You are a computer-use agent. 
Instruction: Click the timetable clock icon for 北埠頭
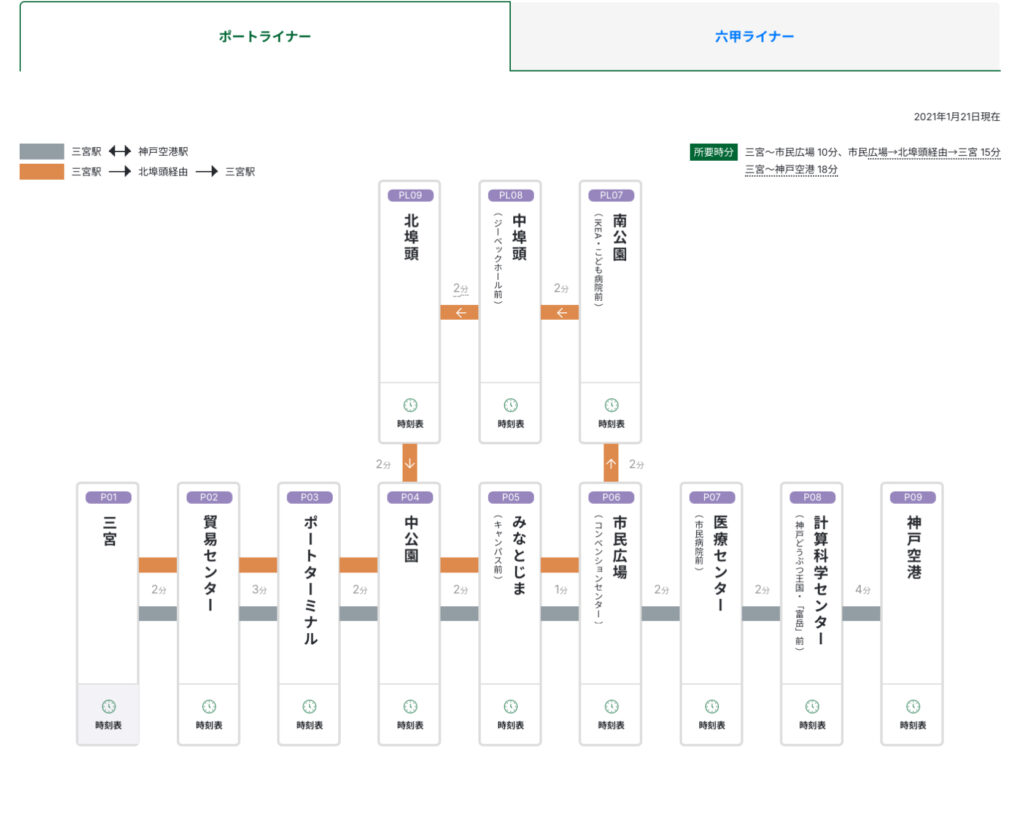410,405
